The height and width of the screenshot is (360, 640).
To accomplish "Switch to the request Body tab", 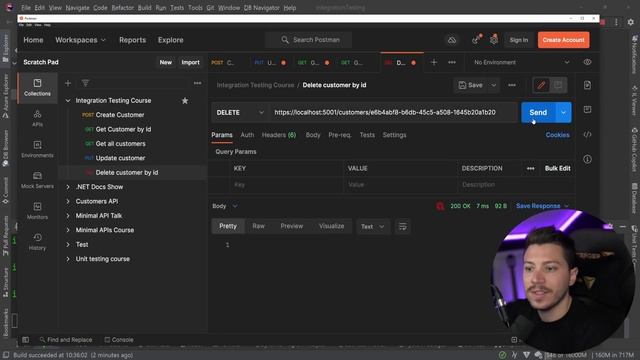I will tap(313, 135).
